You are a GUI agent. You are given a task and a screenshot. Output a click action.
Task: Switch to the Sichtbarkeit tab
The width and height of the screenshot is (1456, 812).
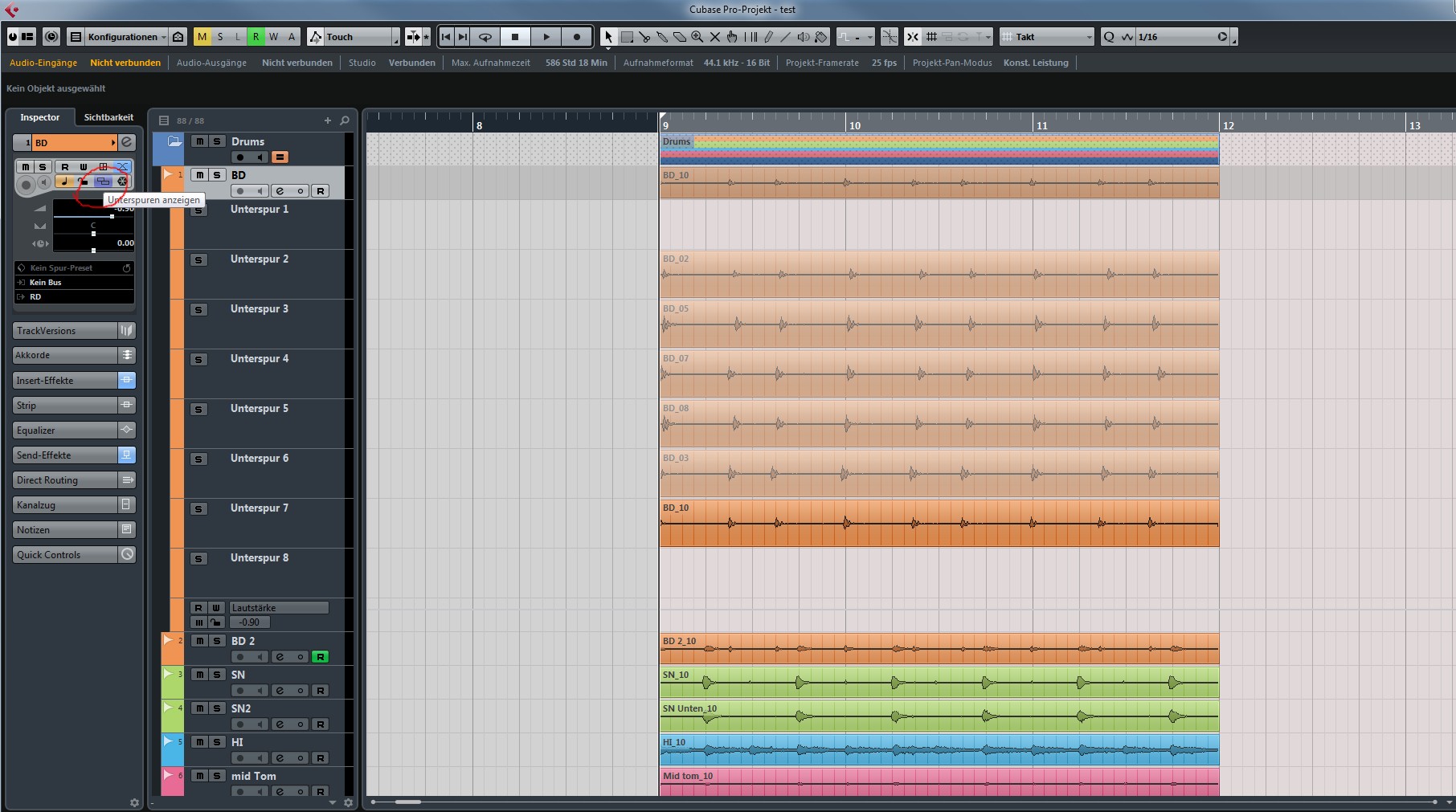(x=108, y=117)
